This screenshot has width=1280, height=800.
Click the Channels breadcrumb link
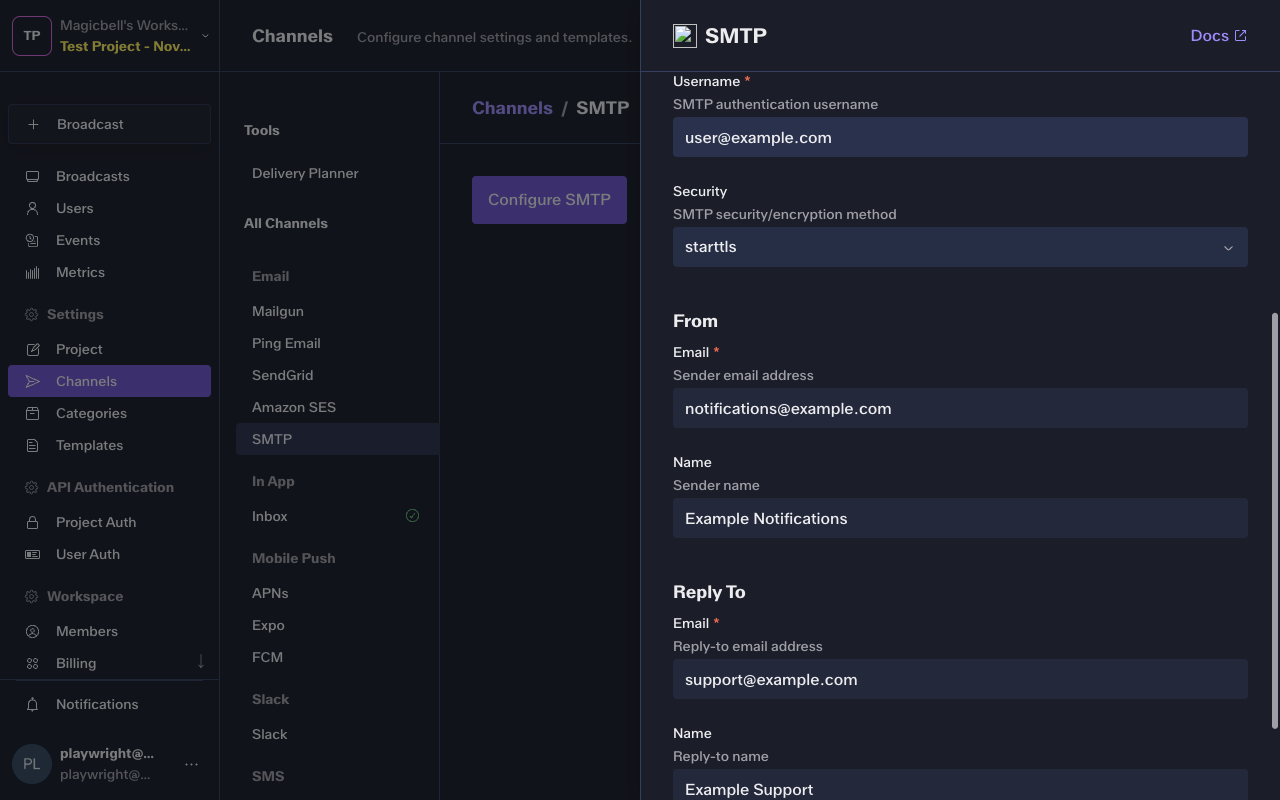point(512,108)
